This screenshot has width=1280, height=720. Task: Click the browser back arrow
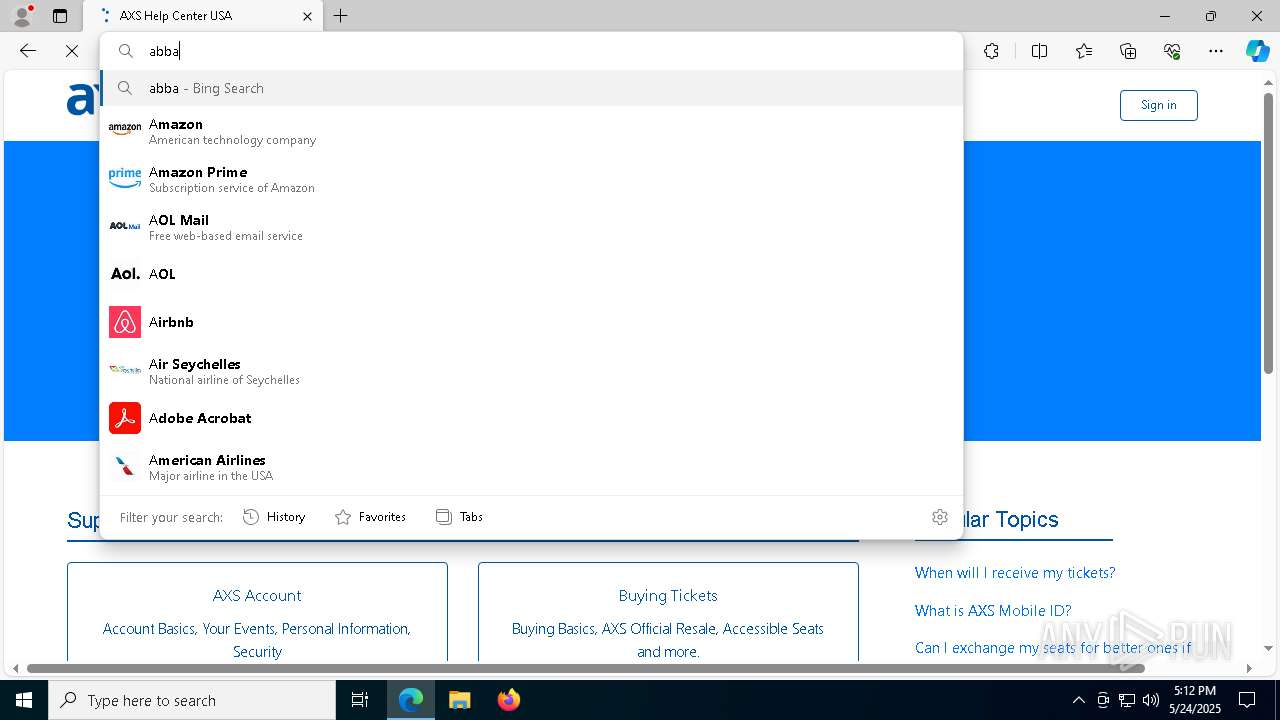coord(28,51)
